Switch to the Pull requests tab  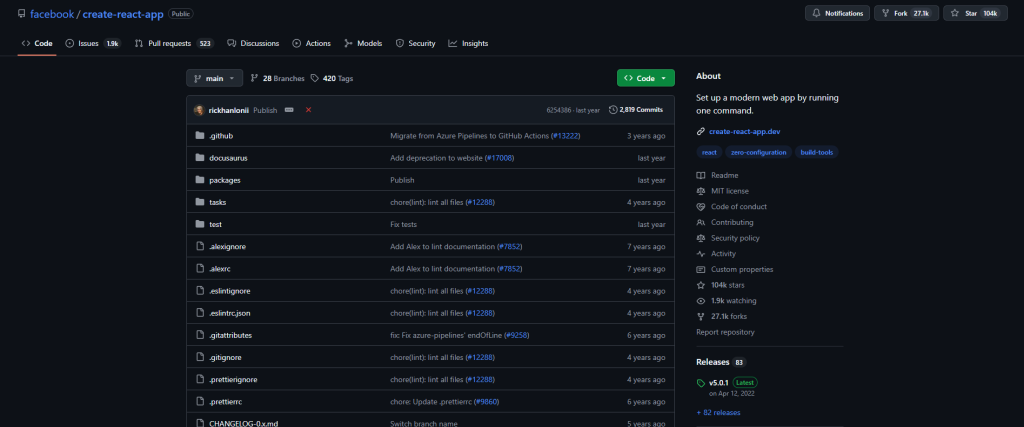(x=174, y=43)
